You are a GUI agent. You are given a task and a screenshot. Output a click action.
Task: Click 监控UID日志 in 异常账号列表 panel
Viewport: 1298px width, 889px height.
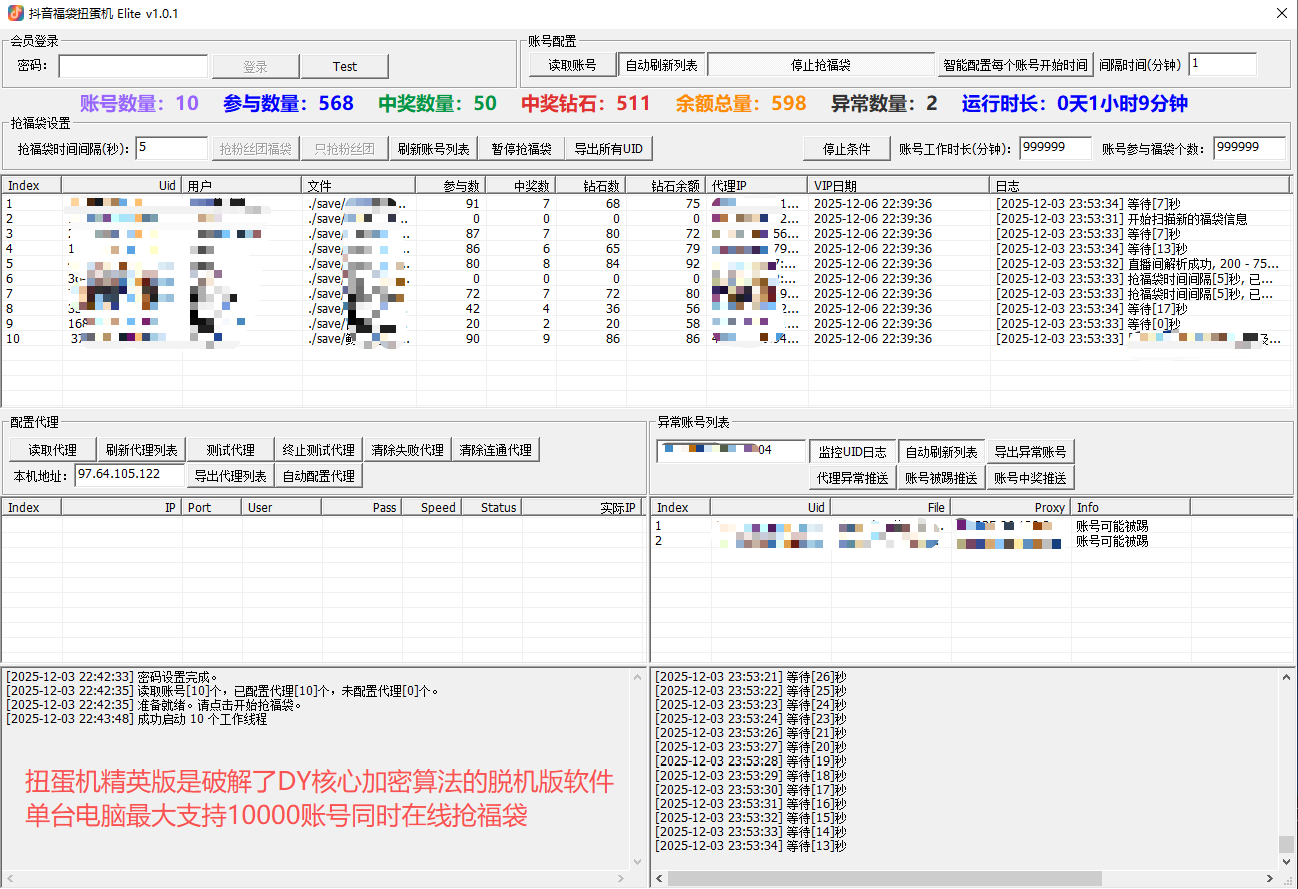(852, 451)
